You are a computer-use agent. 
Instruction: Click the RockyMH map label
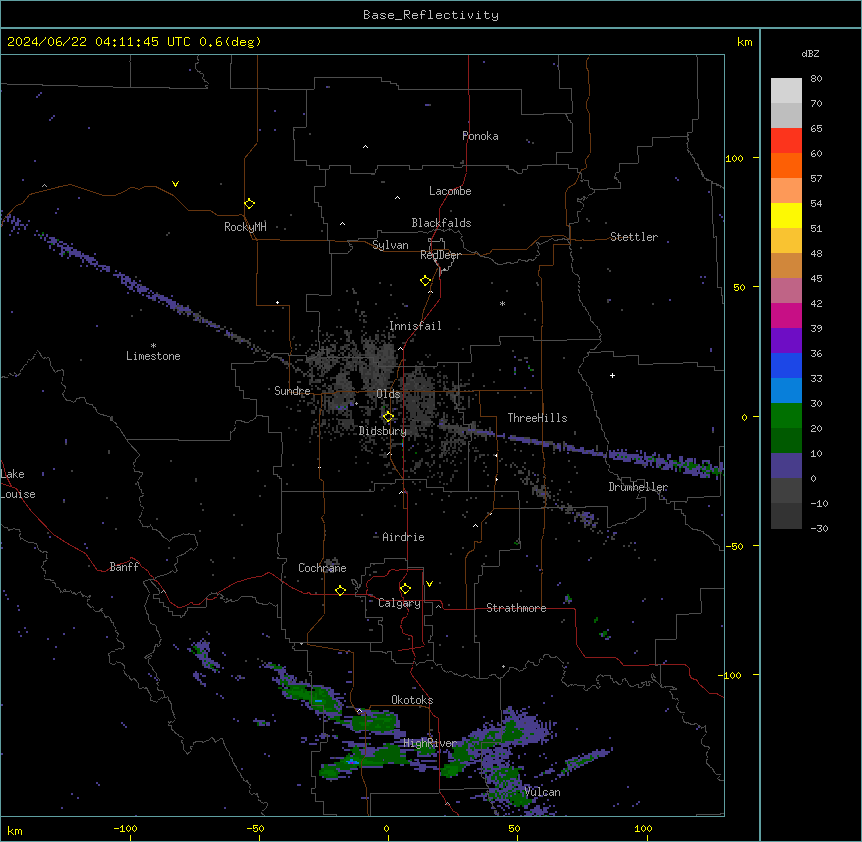tap(245, 227)
